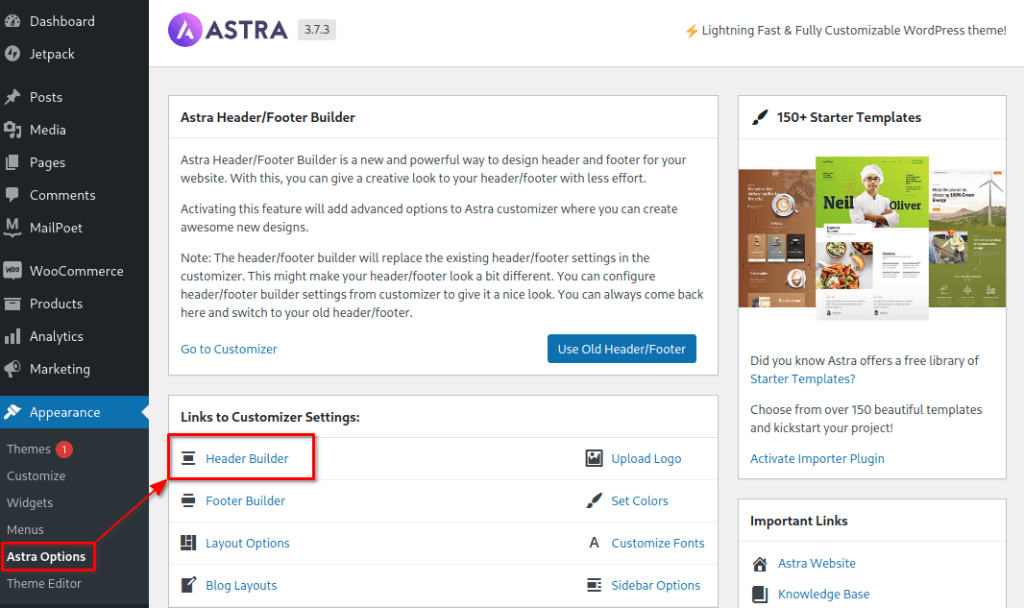Click the WooCommerce Woo icon
Screen dimensions: 1024x608
point(12,270)
